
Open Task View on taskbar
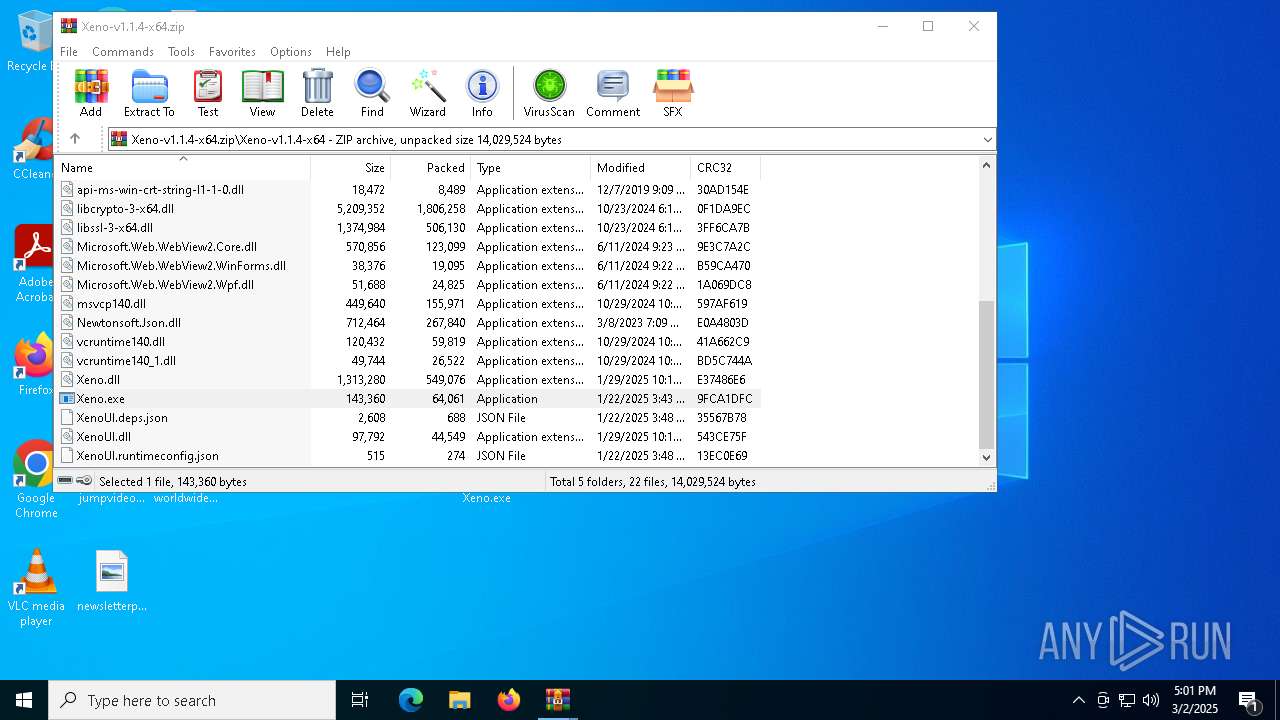click(360, 700)
